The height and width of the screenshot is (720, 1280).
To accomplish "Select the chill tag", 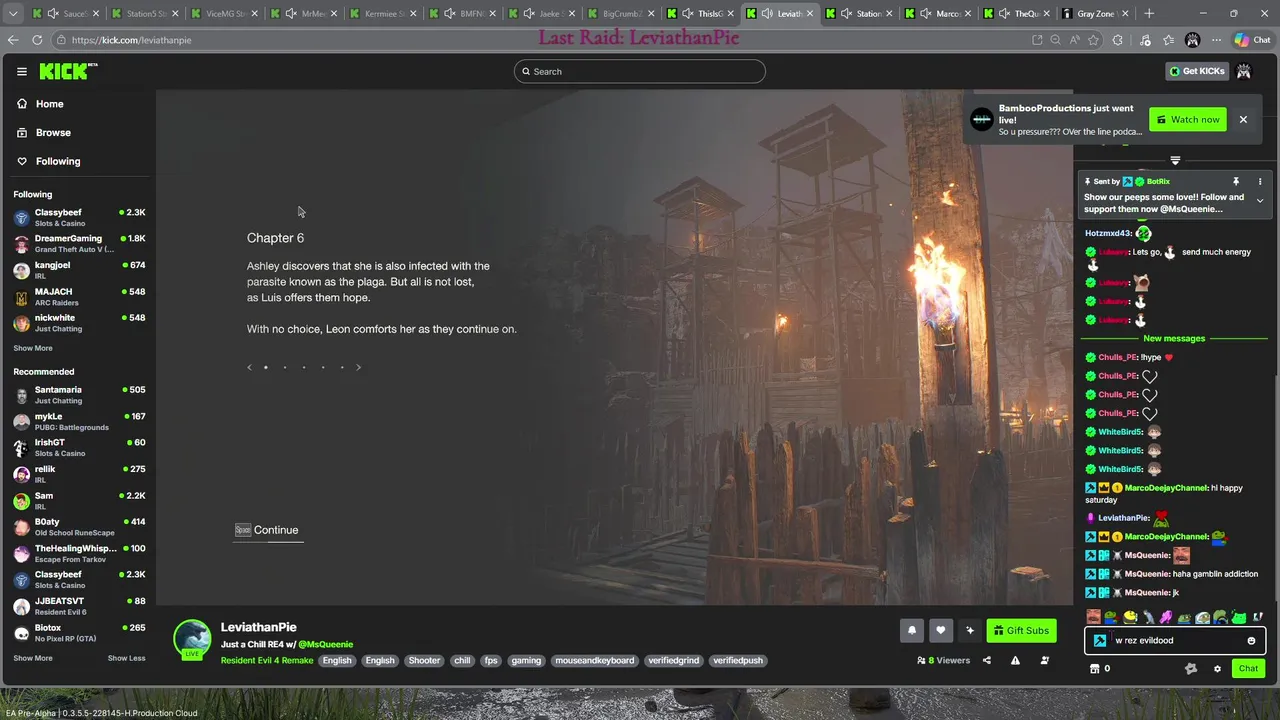I will [462, 660].
